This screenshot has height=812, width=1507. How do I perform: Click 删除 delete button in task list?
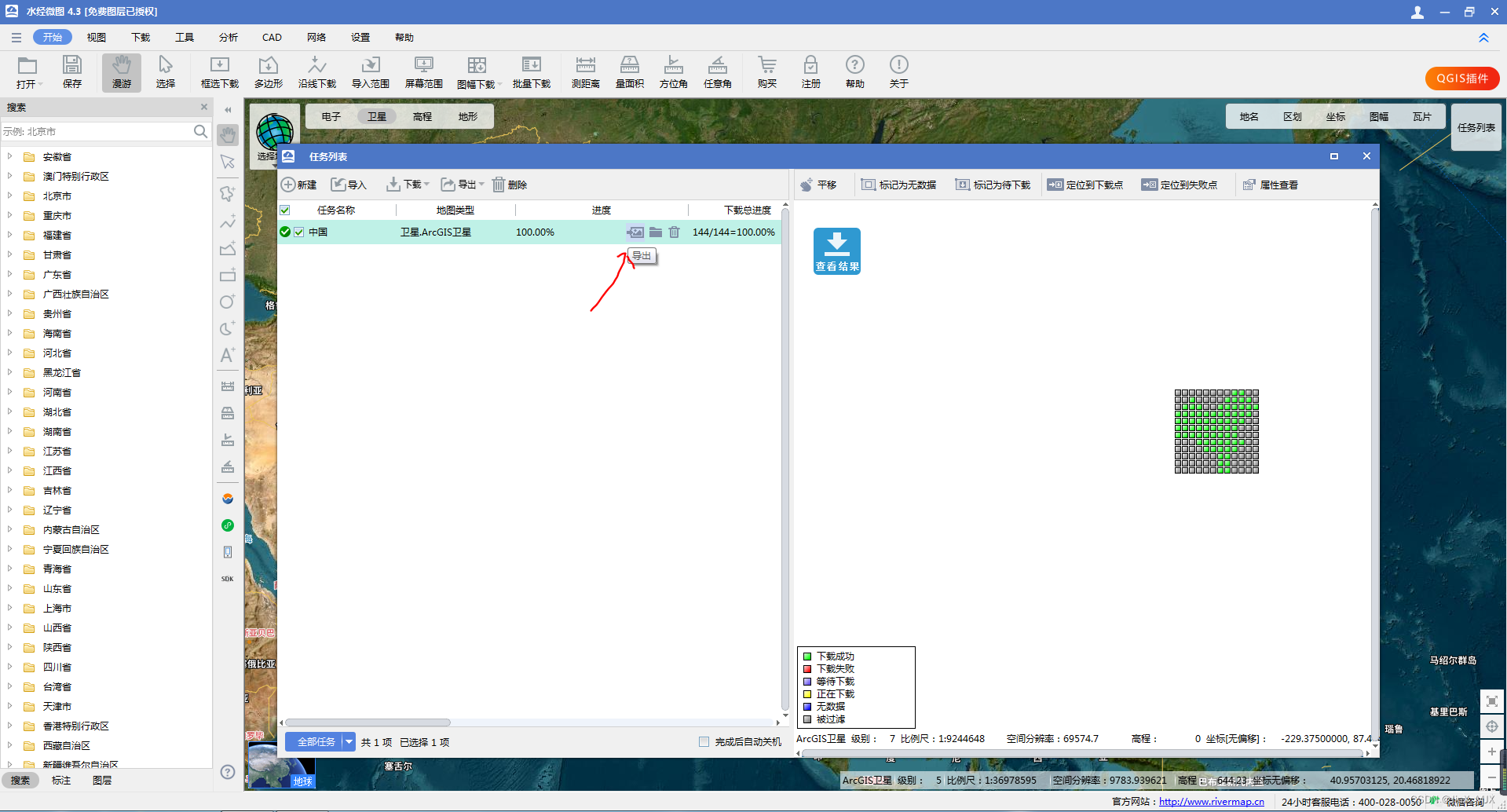pyautogui.click(x=510, y=185)
